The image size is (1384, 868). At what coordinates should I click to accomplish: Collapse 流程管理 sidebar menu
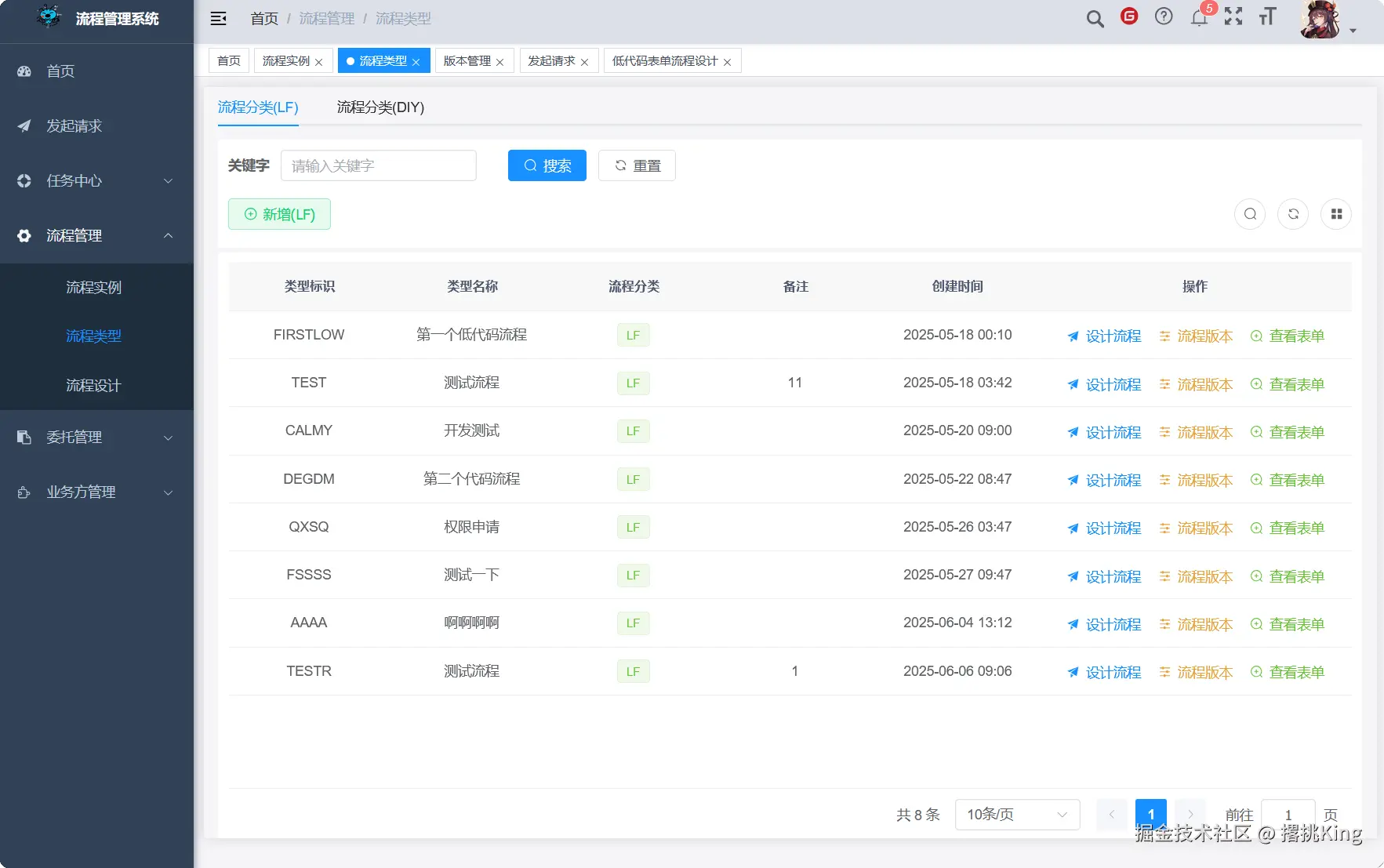point(96,236)
